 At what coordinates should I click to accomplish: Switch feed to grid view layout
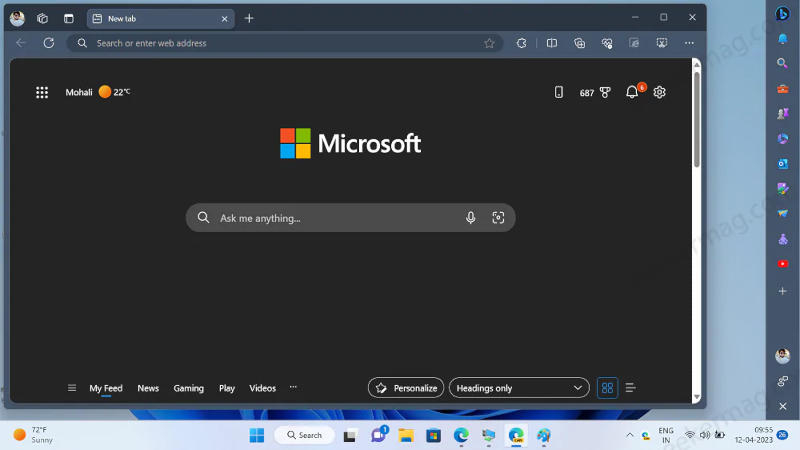[x=607, y=388]
